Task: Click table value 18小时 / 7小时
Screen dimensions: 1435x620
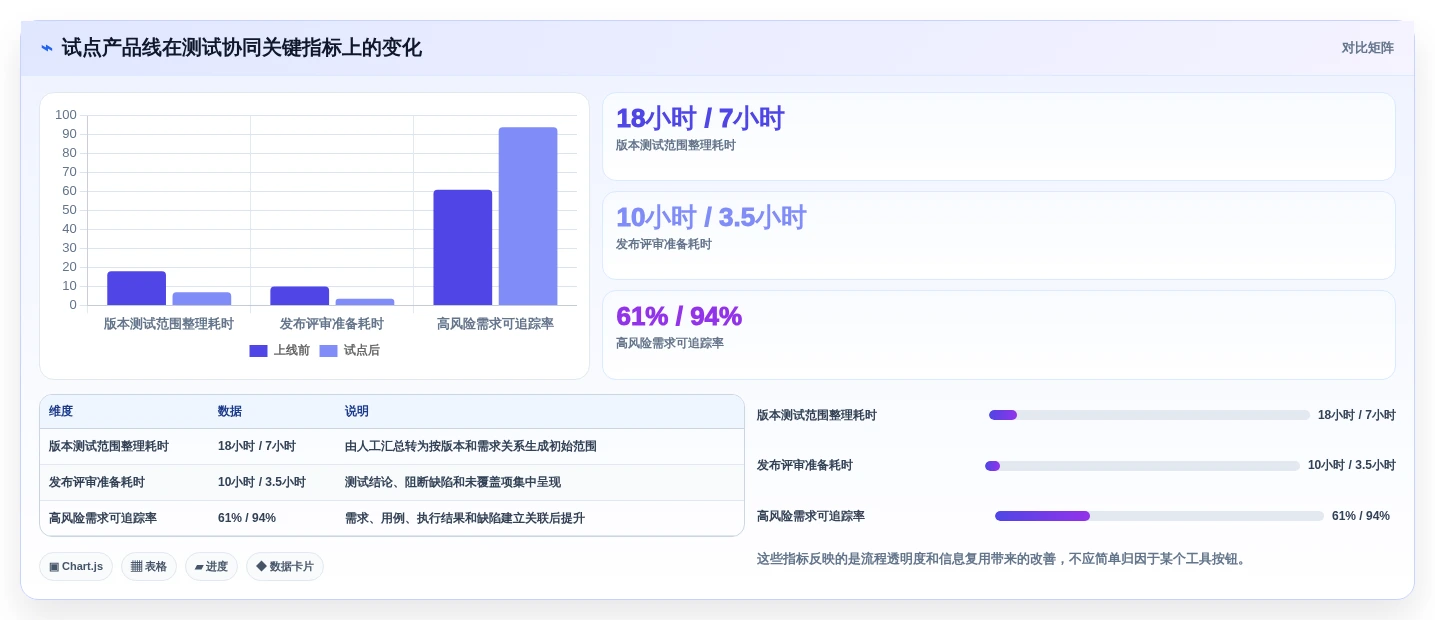Action: click(257, 446)
